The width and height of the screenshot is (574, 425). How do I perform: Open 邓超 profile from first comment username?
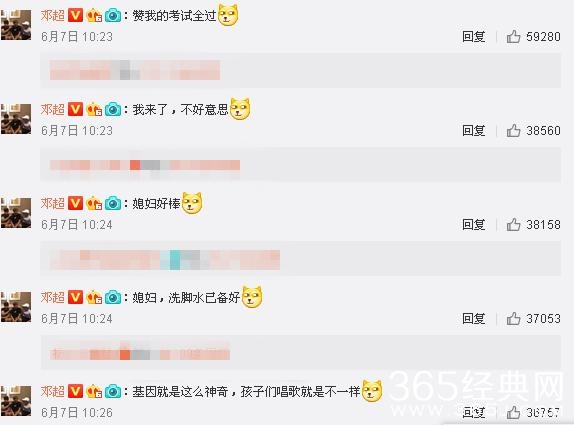point(52,15)
